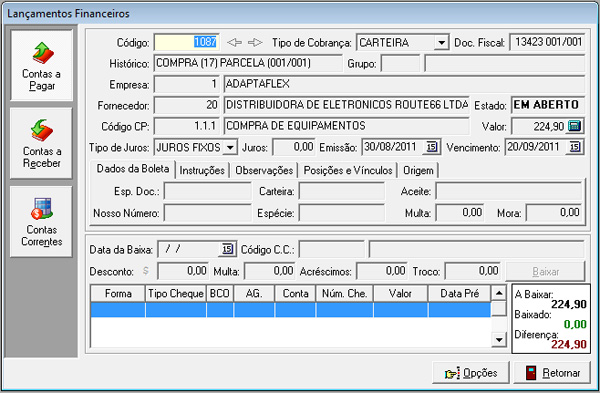Click the EM ABERTO status text
The height and width of the screenshot is (393, 600).
point(546,105)
